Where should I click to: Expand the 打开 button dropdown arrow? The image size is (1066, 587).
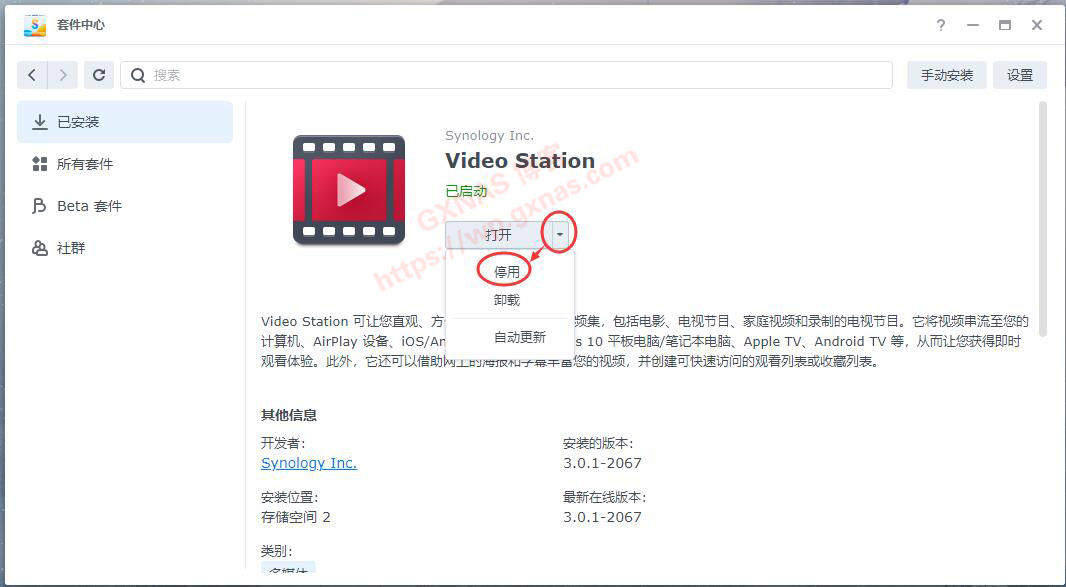point(560,234)
